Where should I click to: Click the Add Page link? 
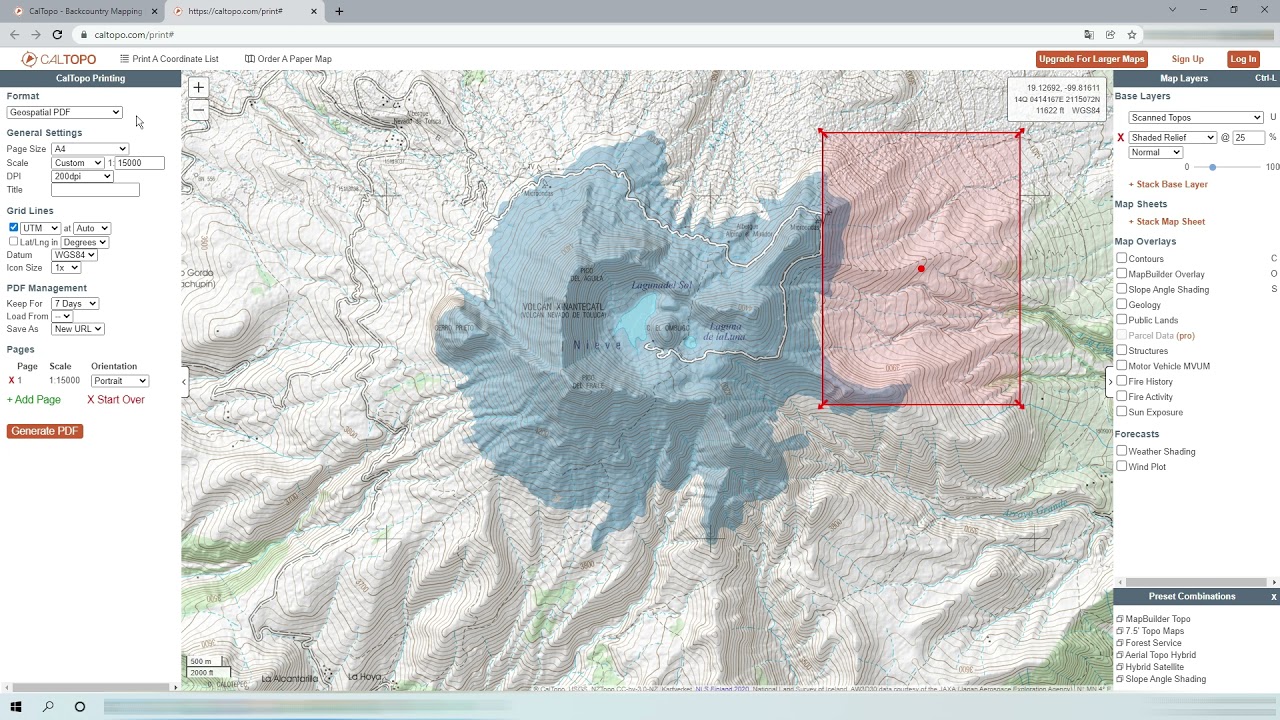click(34, 400)
